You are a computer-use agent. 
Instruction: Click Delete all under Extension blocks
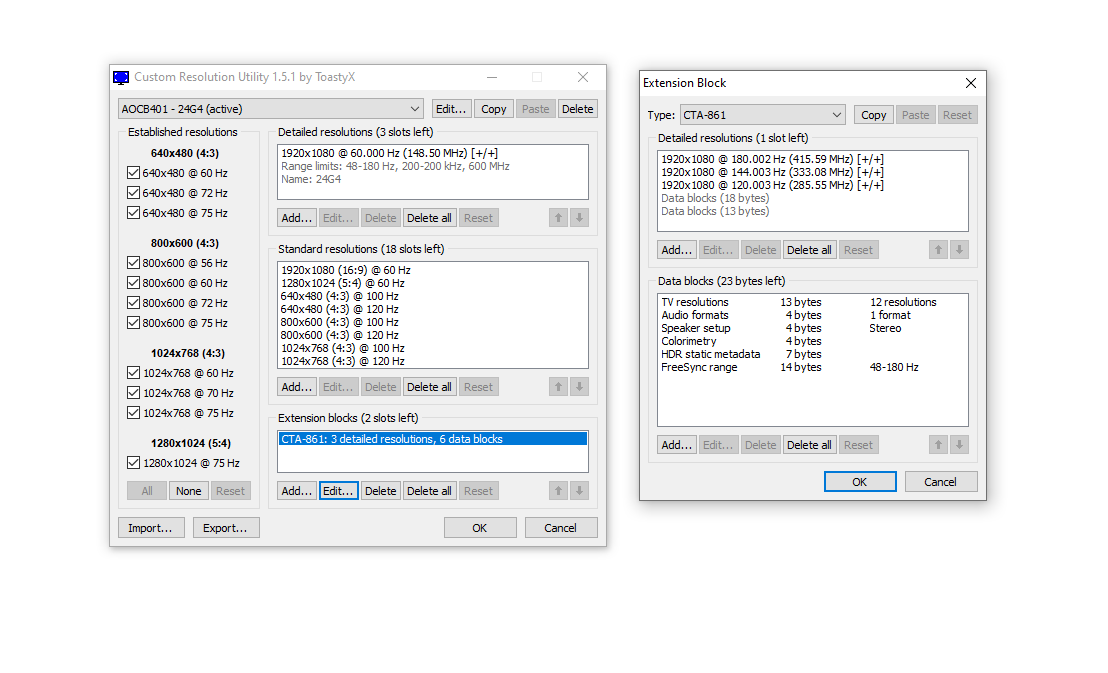pos(429,491)
